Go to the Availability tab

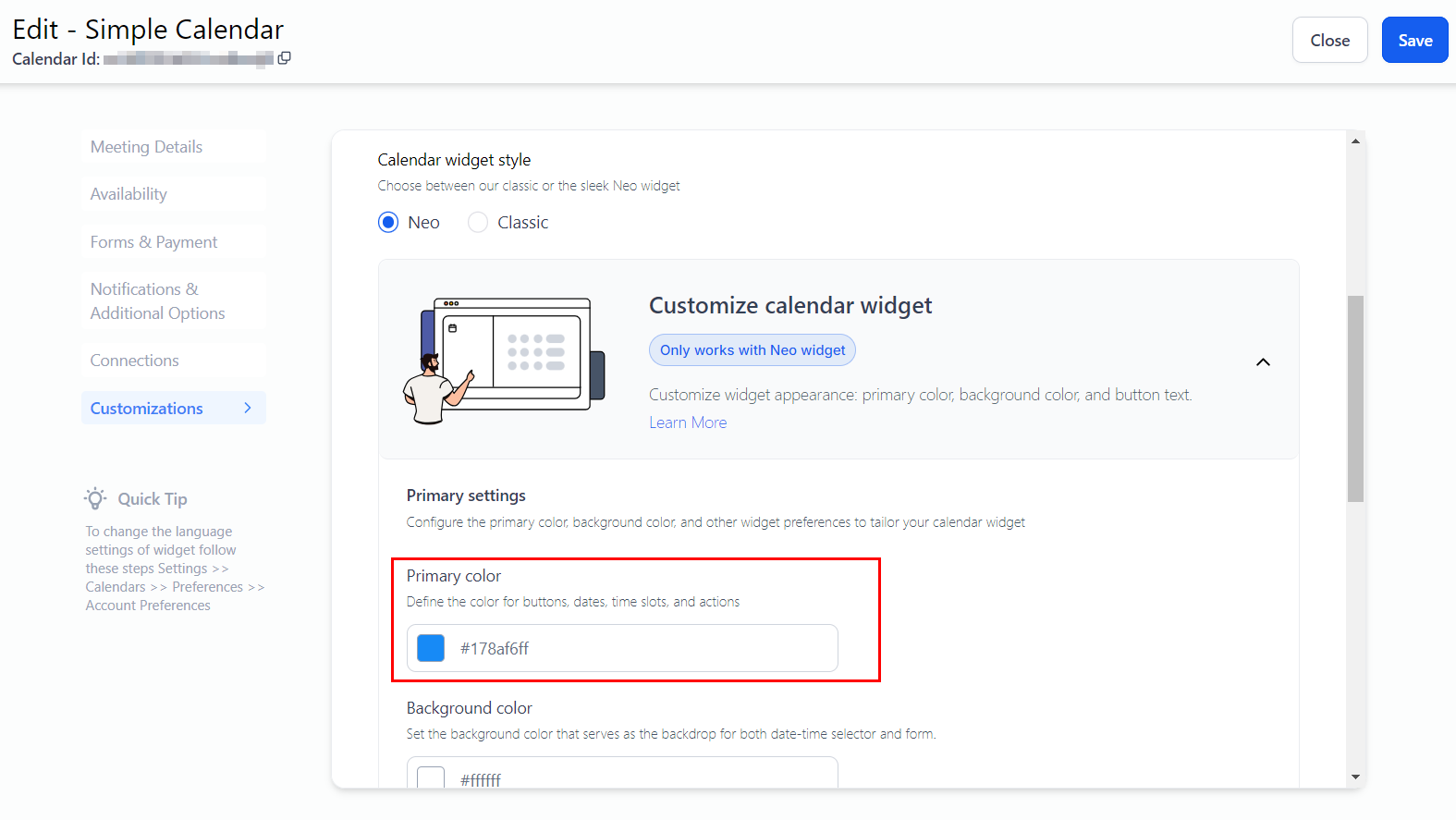128,194
